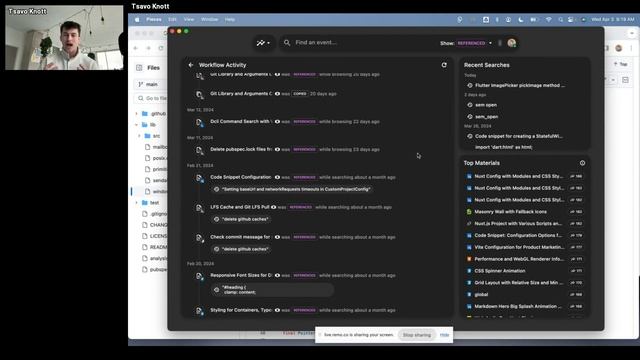Open the vertical dots beside REFERENCED filter
640x360 pixels.
tap(500, 43)
